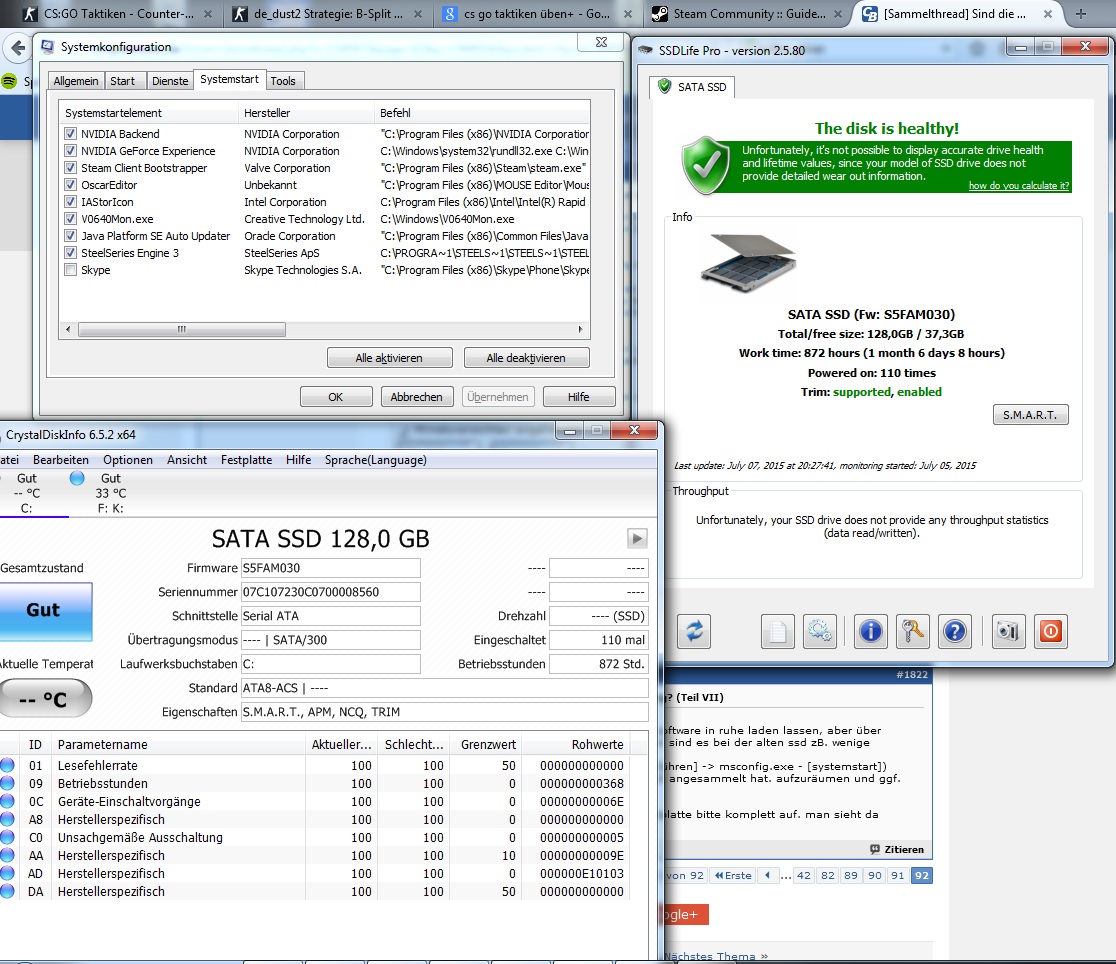Switch to the Dienste tab
This screenshot has height=964, width=1116.
(170, 80)
